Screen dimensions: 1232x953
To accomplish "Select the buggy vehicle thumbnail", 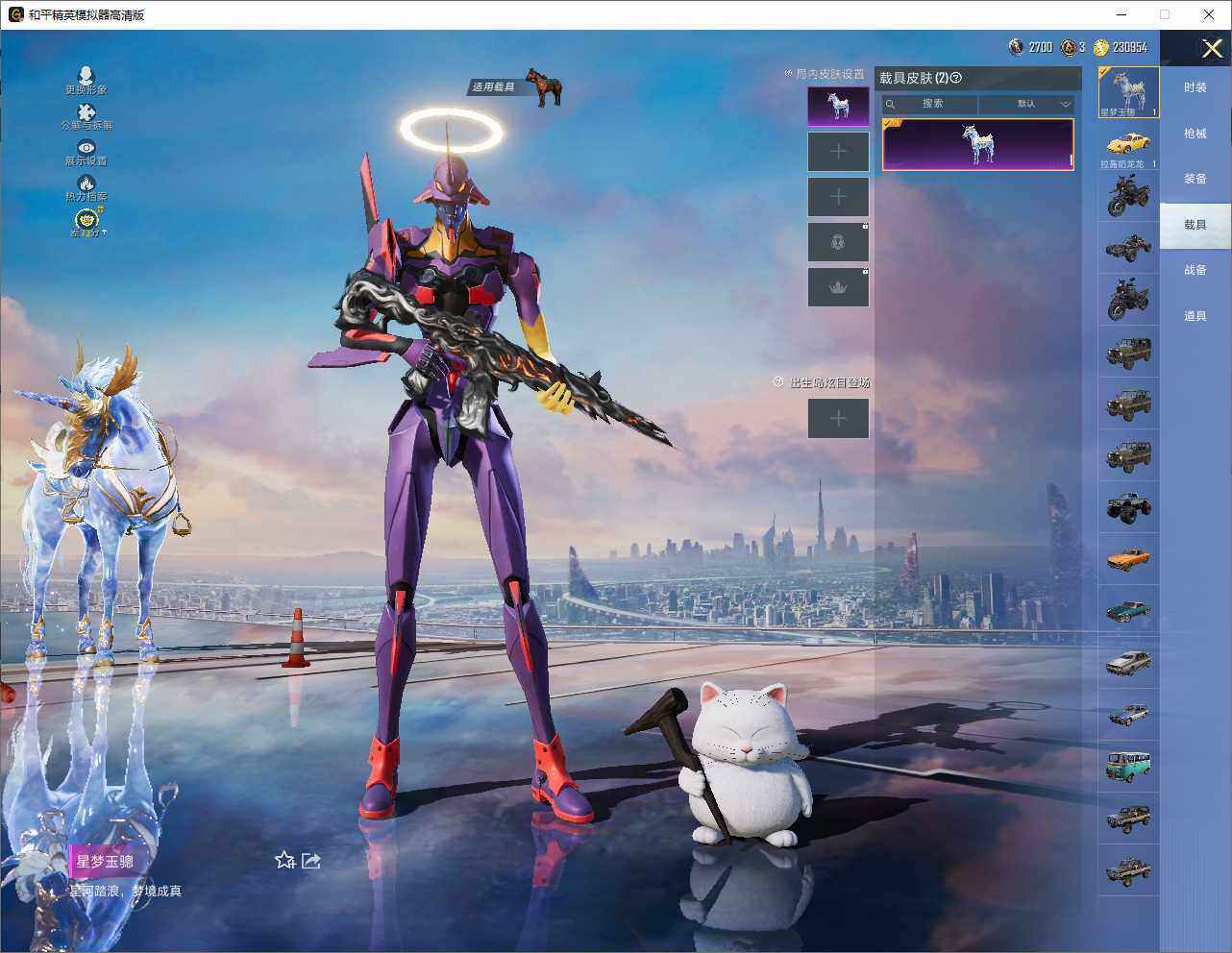I will [x=1129, y=248].
